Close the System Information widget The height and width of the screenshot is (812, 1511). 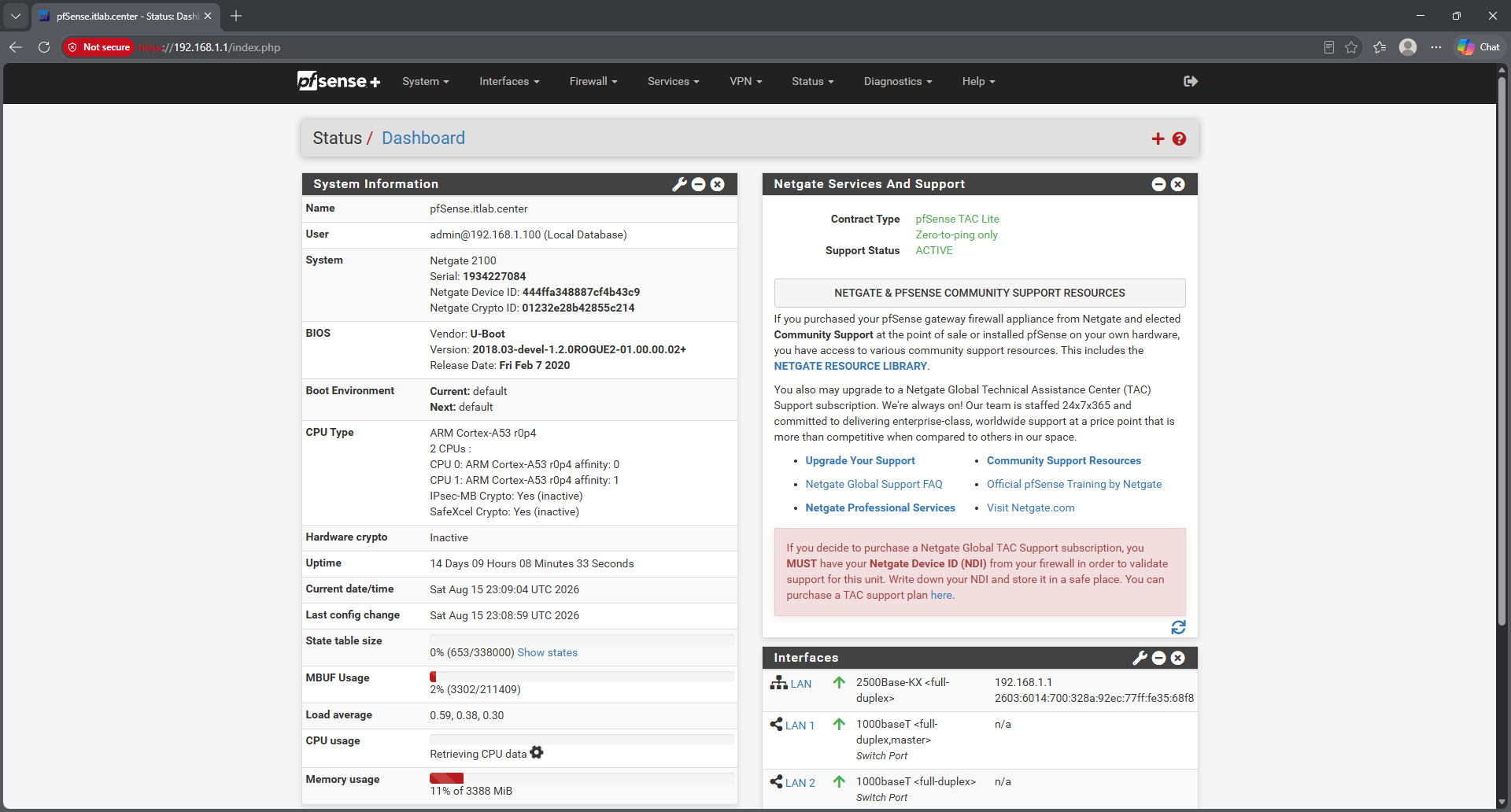[x=718, y=184]
